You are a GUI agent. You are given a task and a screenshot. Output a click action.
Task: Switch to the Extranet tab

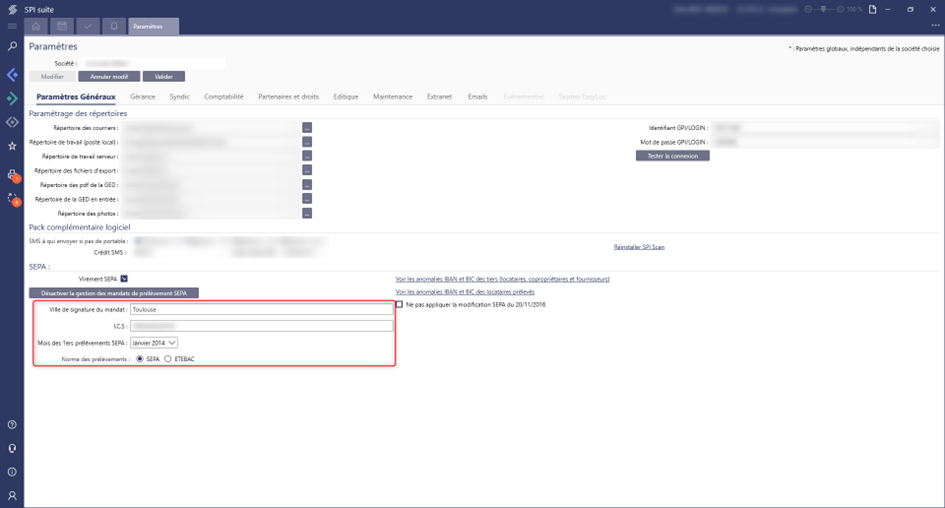point(439,96)
